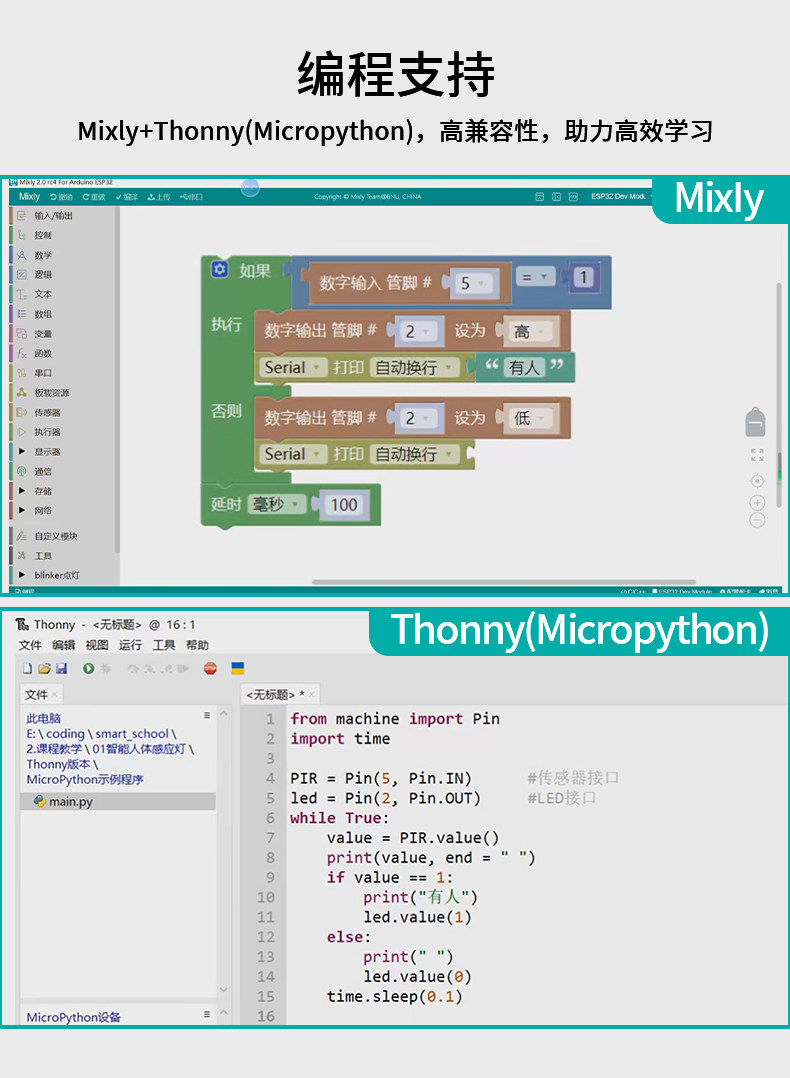Open the 毫秒 unit dropdown on 延时 block
Image resolution: width=790 pixels, height=1078 pixels.
click(x=275, y=505)
